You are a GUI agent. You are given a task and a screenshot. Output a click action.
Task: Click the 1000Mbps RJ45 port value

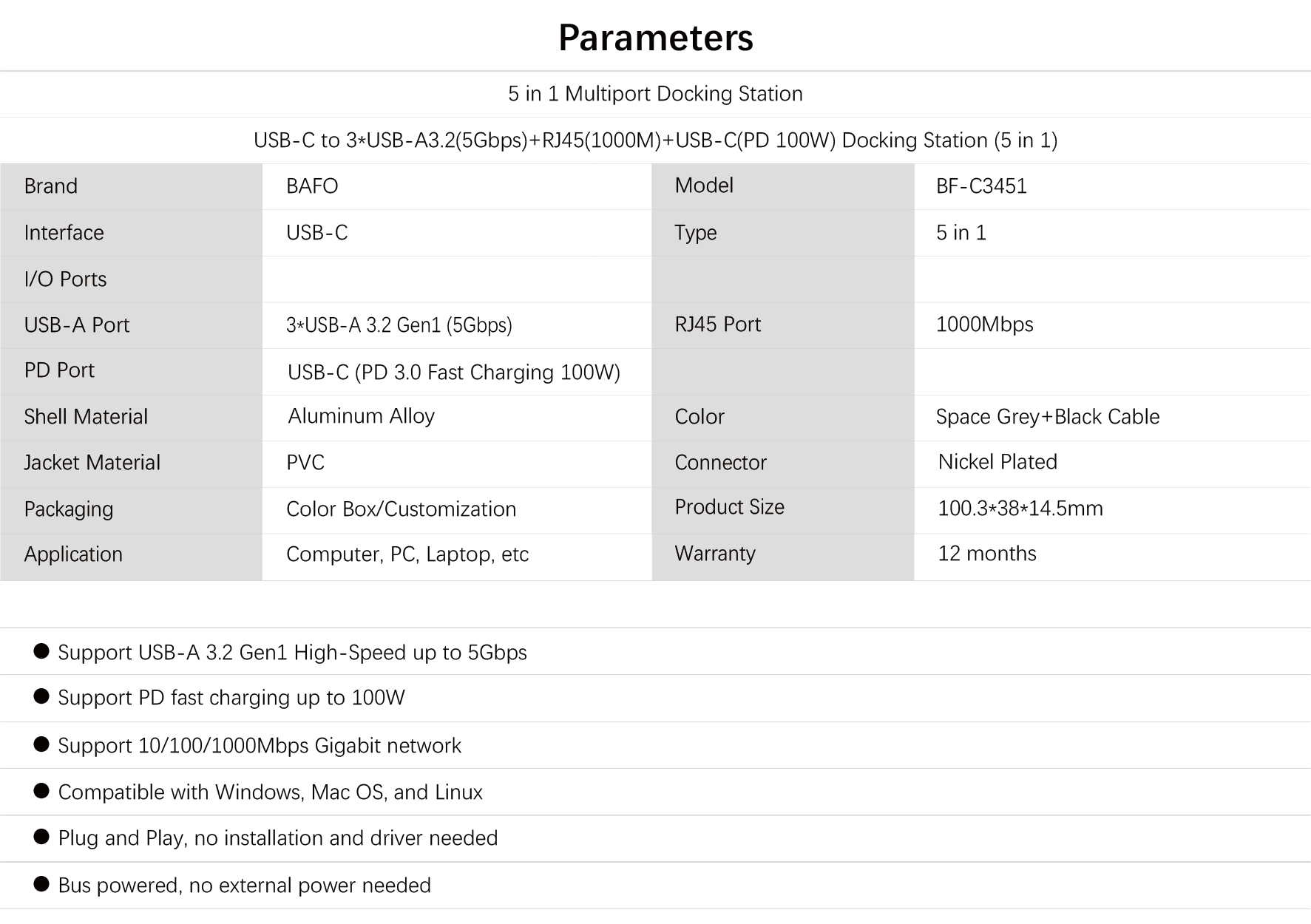[984, 325]
